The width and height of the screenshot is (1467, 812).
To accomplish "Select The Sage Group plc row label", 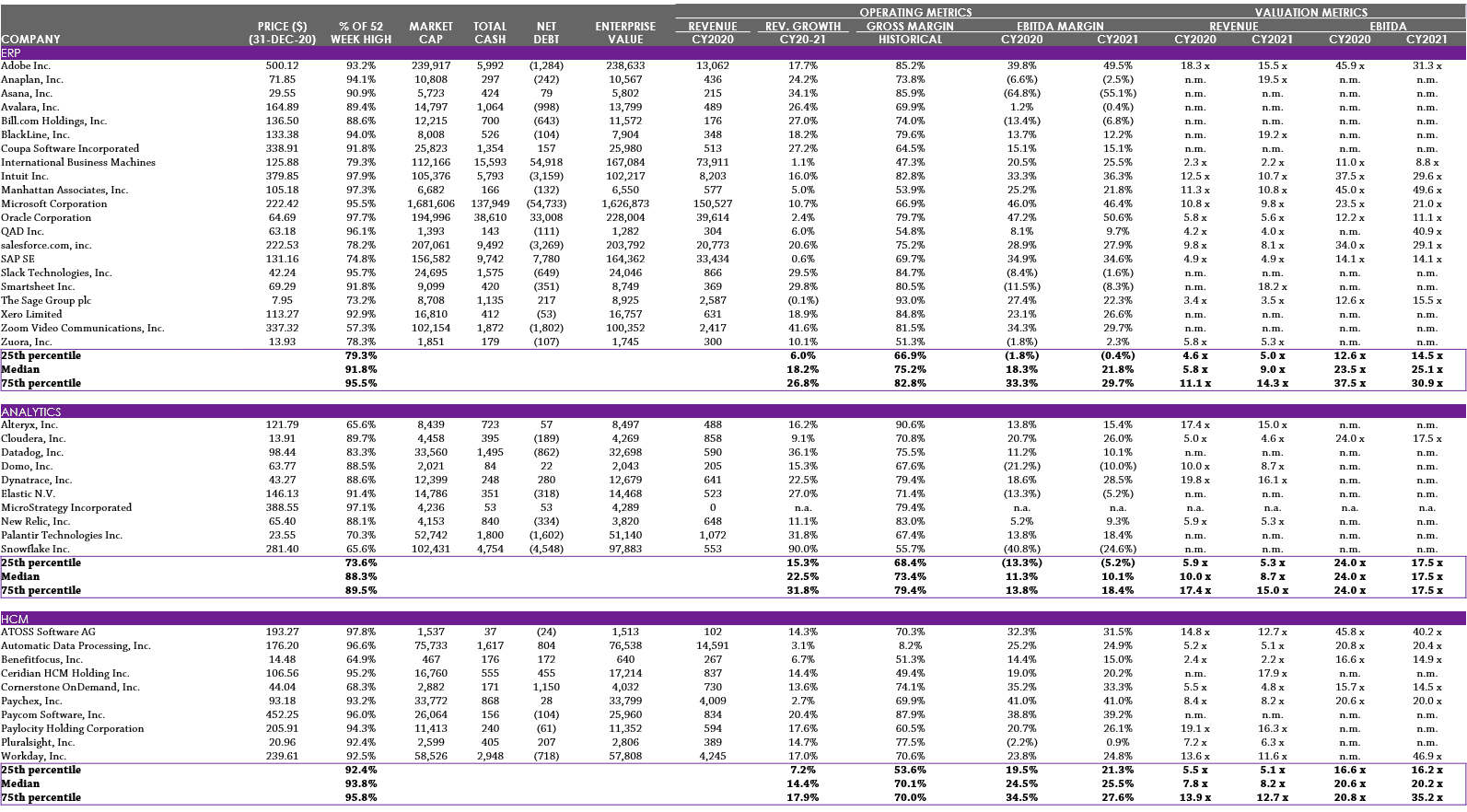I will click(46, 301).
